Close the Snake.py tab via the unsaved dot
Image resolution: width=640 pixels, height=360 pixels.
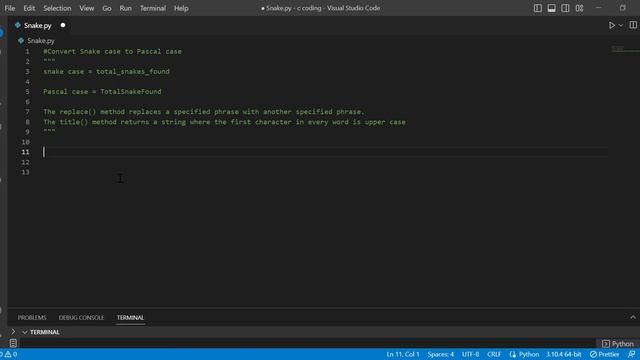click(63, 25)
